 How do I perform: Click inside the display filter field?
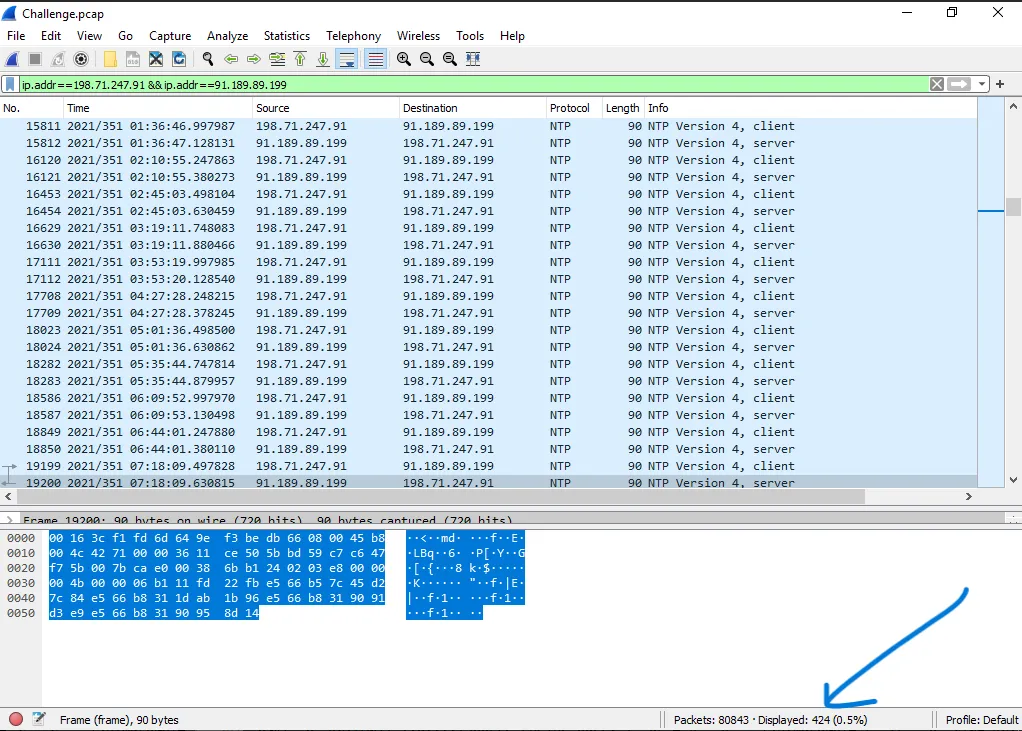(x=474, y=85)
